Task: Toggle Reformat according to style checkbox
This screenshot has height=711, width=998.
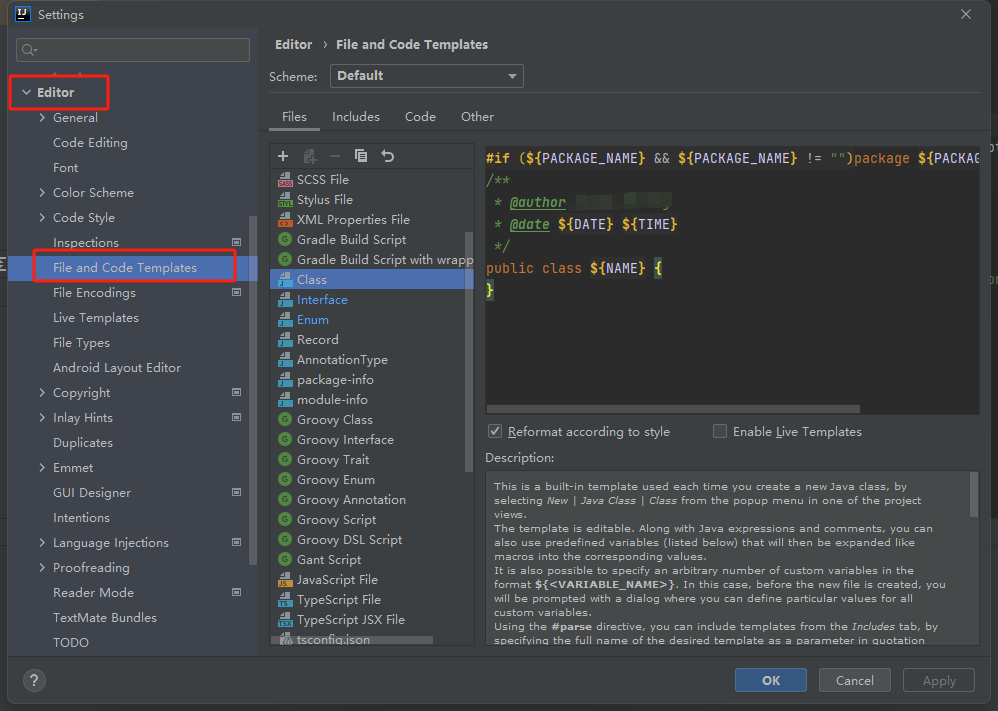Action: pos(495,432)
